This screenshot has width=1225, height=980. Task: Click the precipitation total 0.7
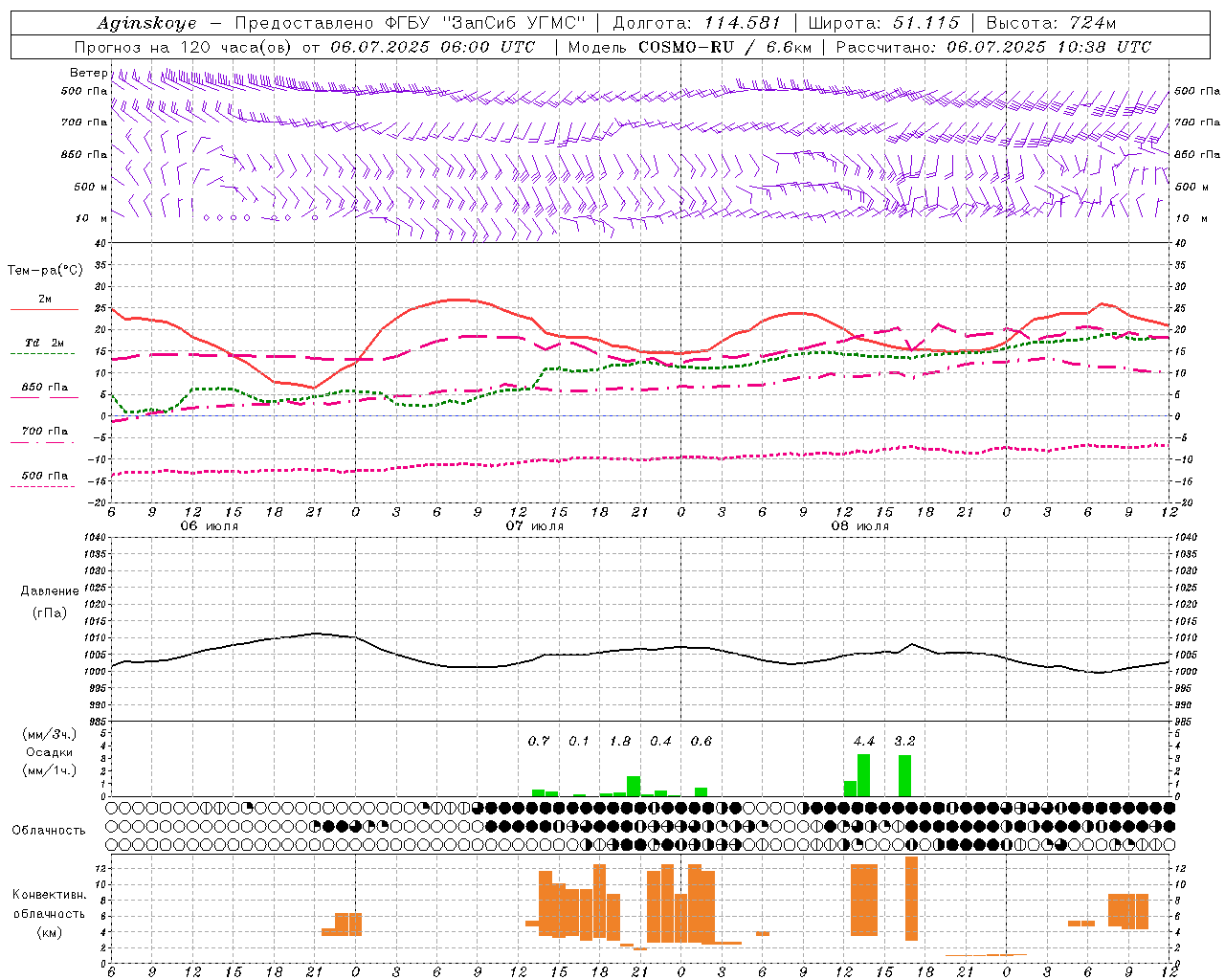pos(539,742)
